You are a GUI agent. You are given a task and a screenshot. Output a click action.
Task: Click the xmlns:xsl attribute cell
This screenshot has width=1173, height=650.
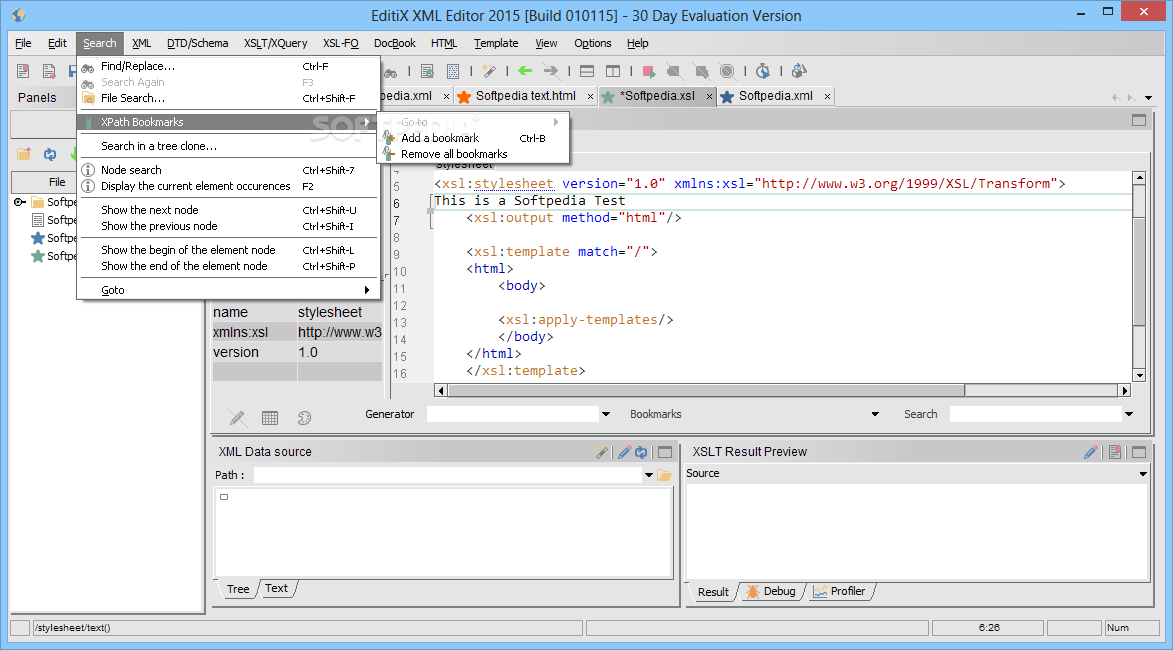coord(254,332)
